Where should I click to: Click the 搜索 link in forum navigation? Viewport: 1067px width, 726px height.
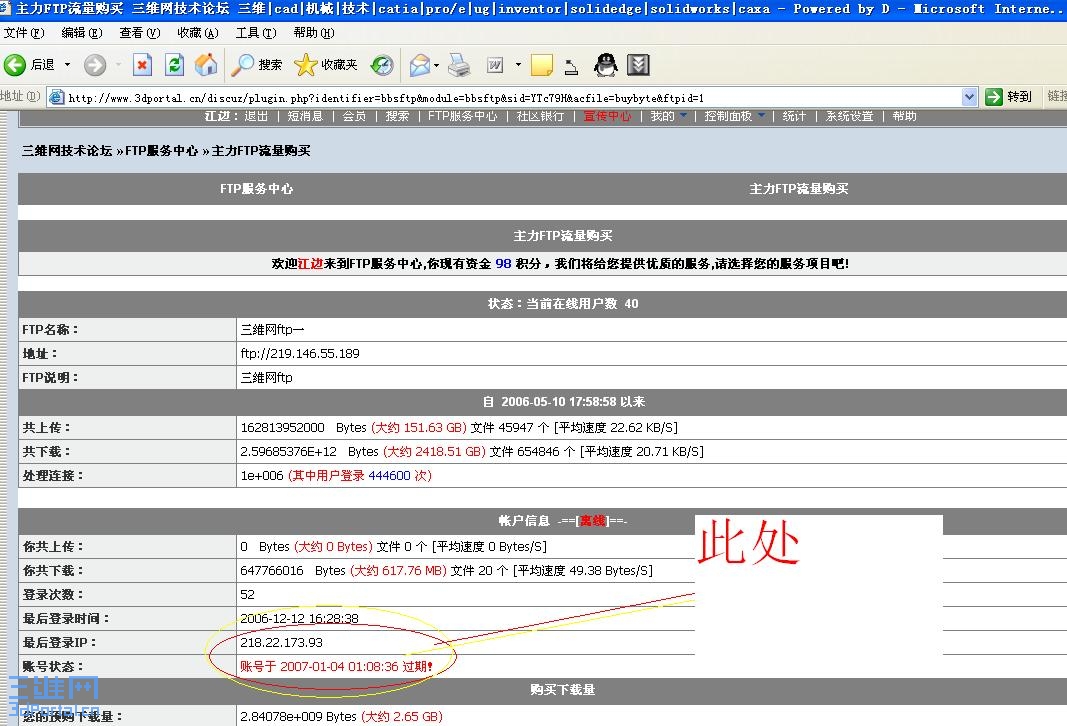pyautogui.click(x=397, y=116)
